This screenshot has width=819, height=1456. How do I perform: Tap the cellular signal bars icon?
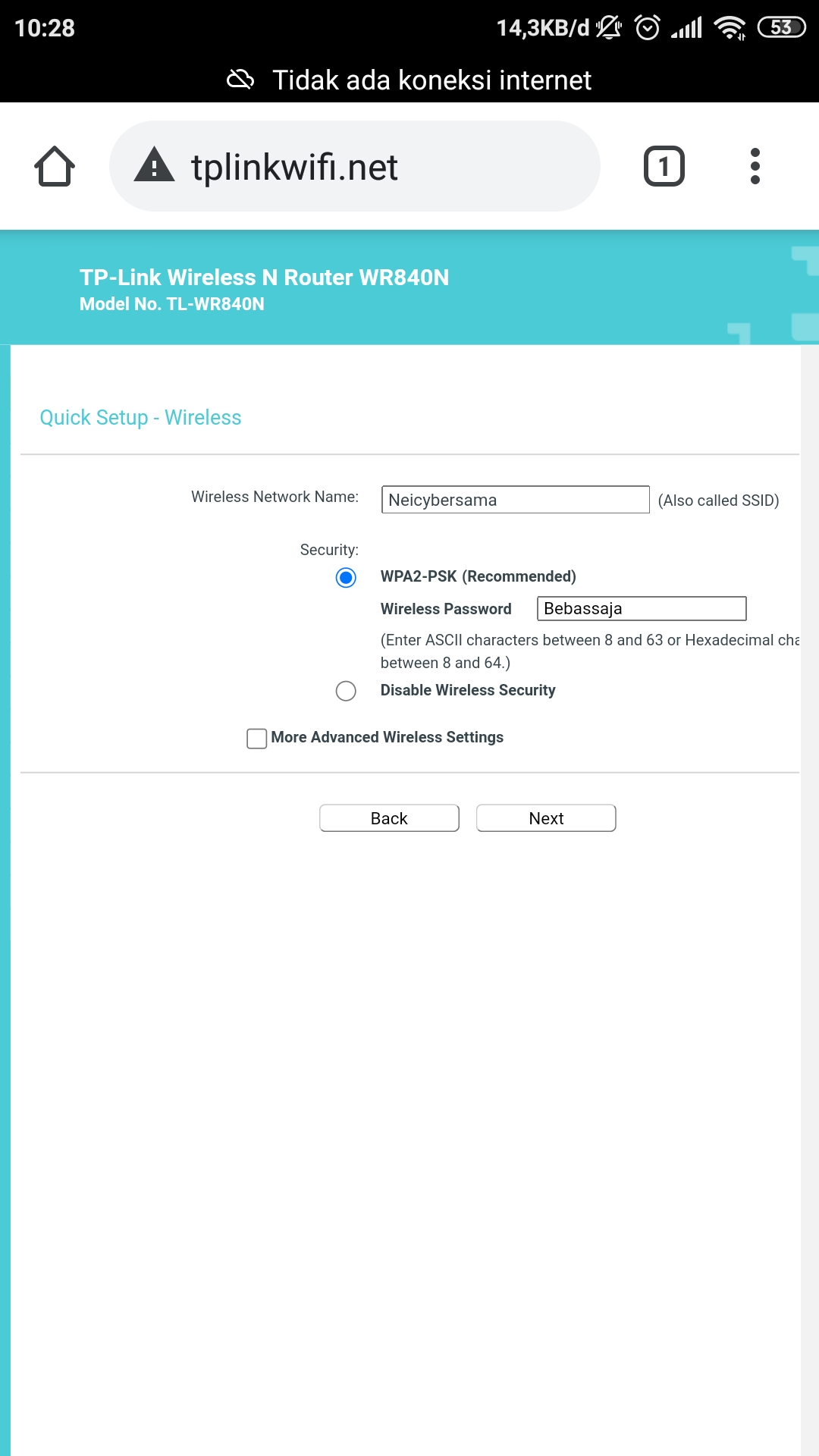[687, 28]
